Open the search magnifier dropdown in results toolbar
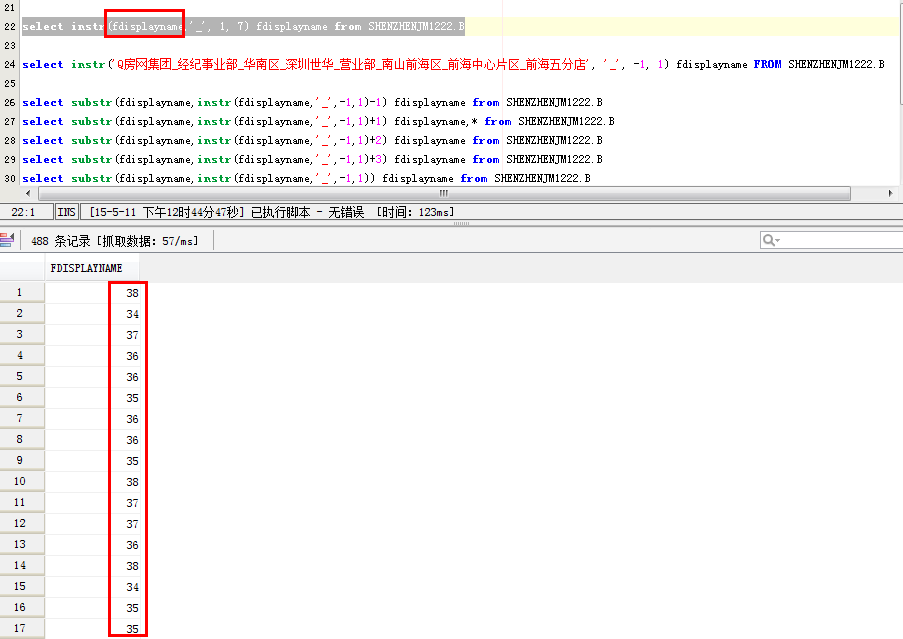 tap(771, 241)
